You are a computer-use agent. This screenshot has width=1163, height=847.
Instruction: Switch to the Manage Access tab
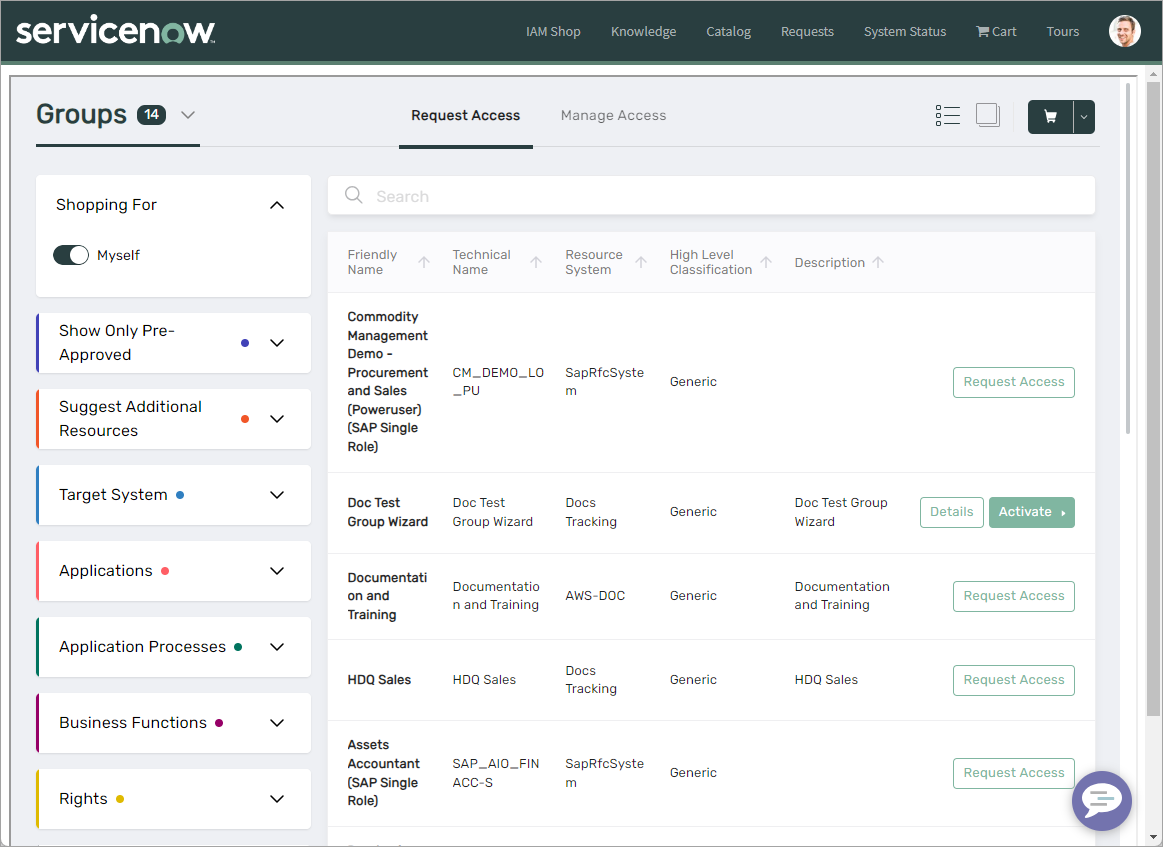click(613, 115)
